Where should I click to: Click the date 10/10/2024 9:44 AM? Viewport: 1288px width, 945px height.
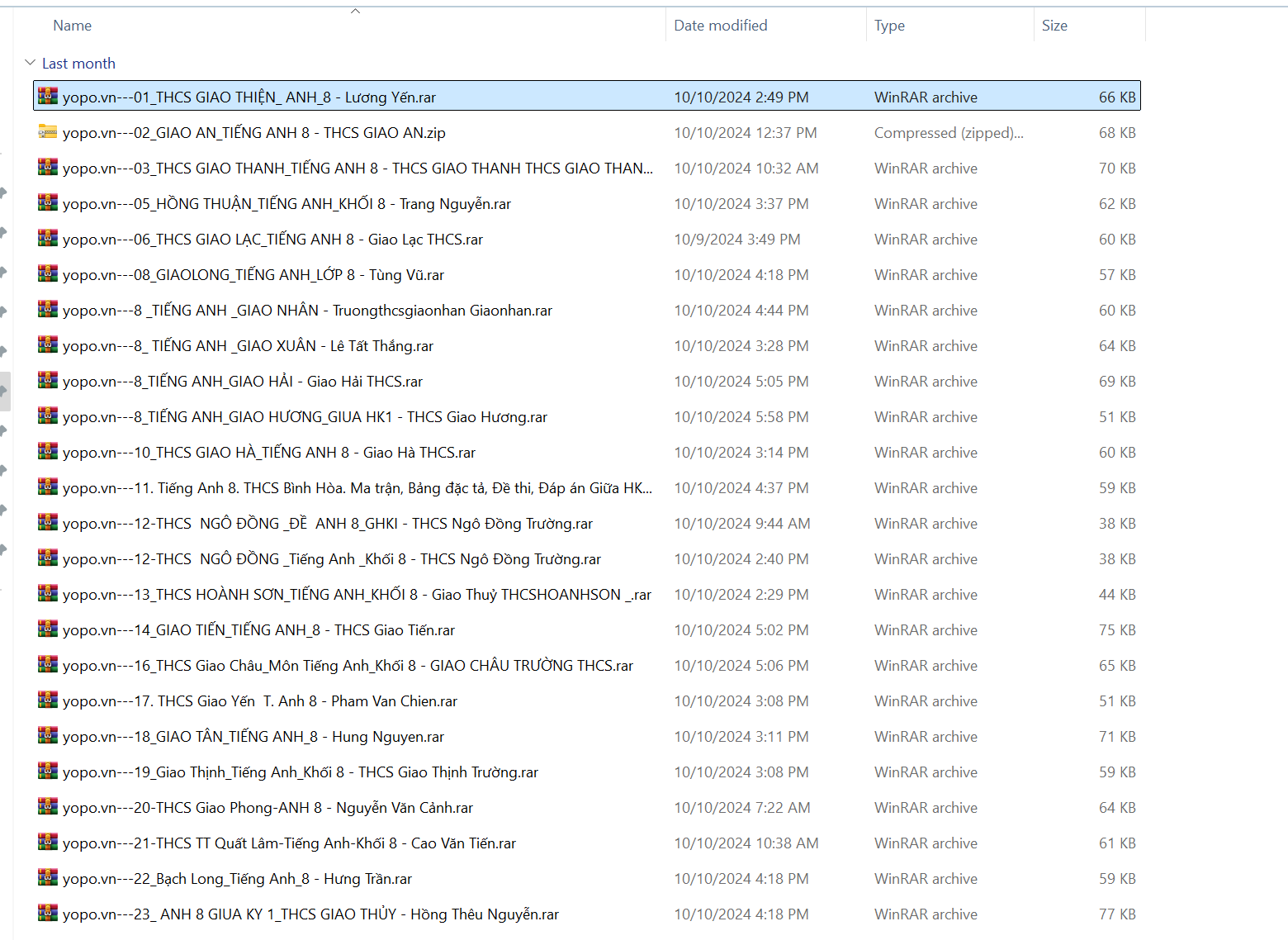[x=742, y=524]
